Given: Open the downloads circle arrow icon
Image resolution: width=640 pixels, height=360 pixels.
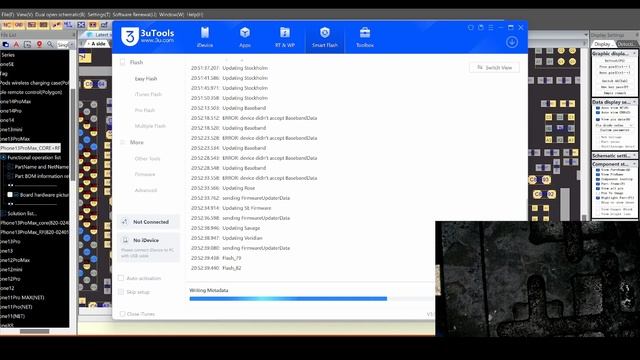Looking at the screenshot, I should click(x=512, y=42).
